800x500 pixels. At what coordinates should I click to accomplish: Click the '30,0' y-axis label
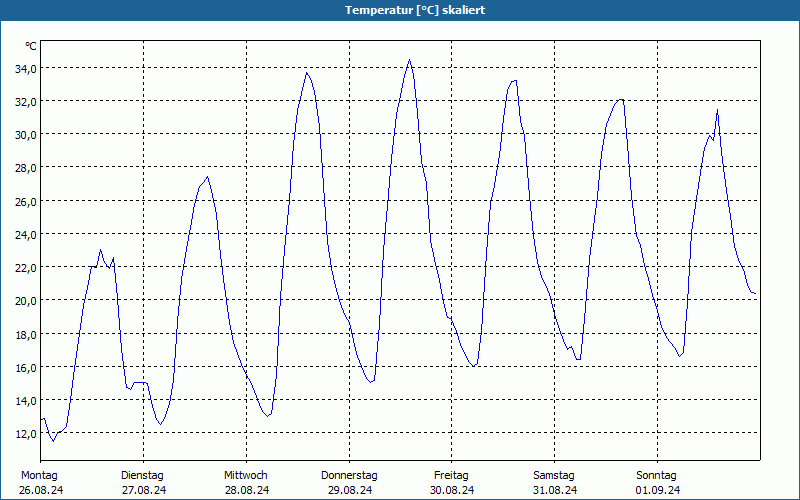(x=26, y=135)
